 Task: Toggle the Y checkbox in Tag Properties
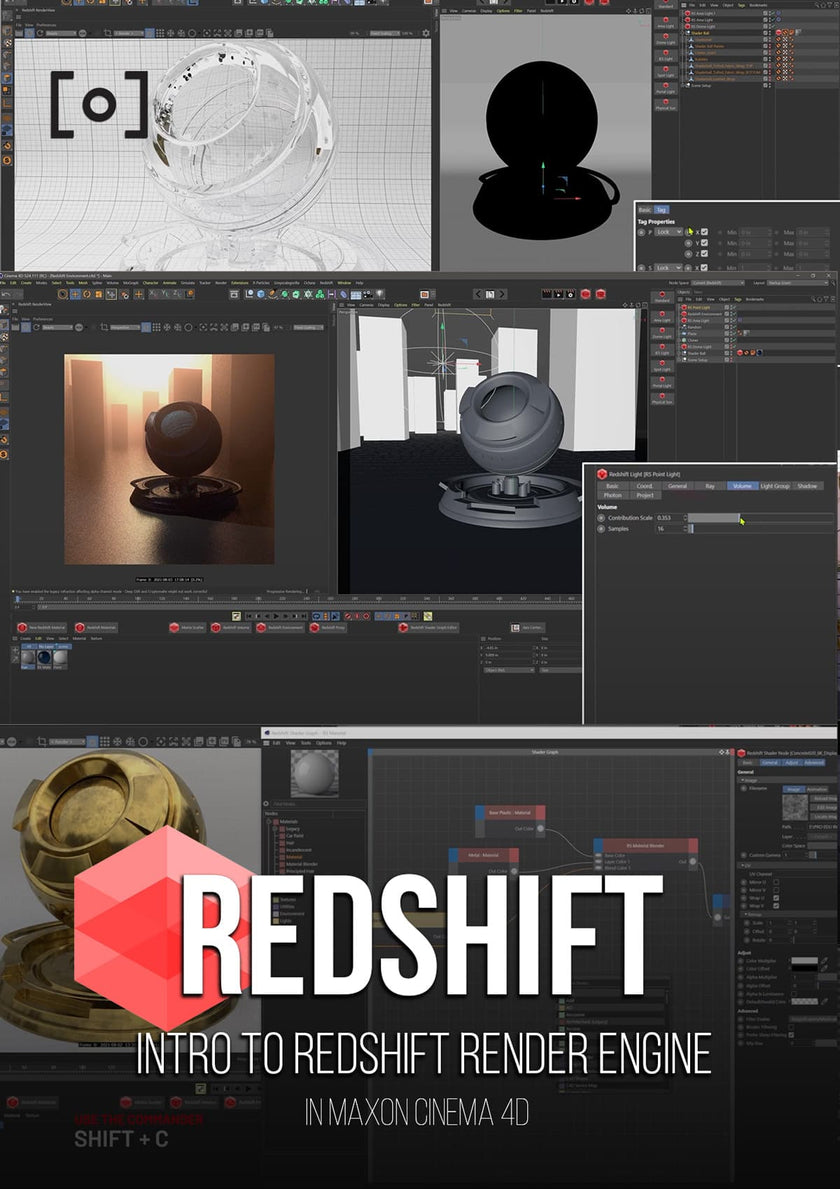click(x=704, y=243)
